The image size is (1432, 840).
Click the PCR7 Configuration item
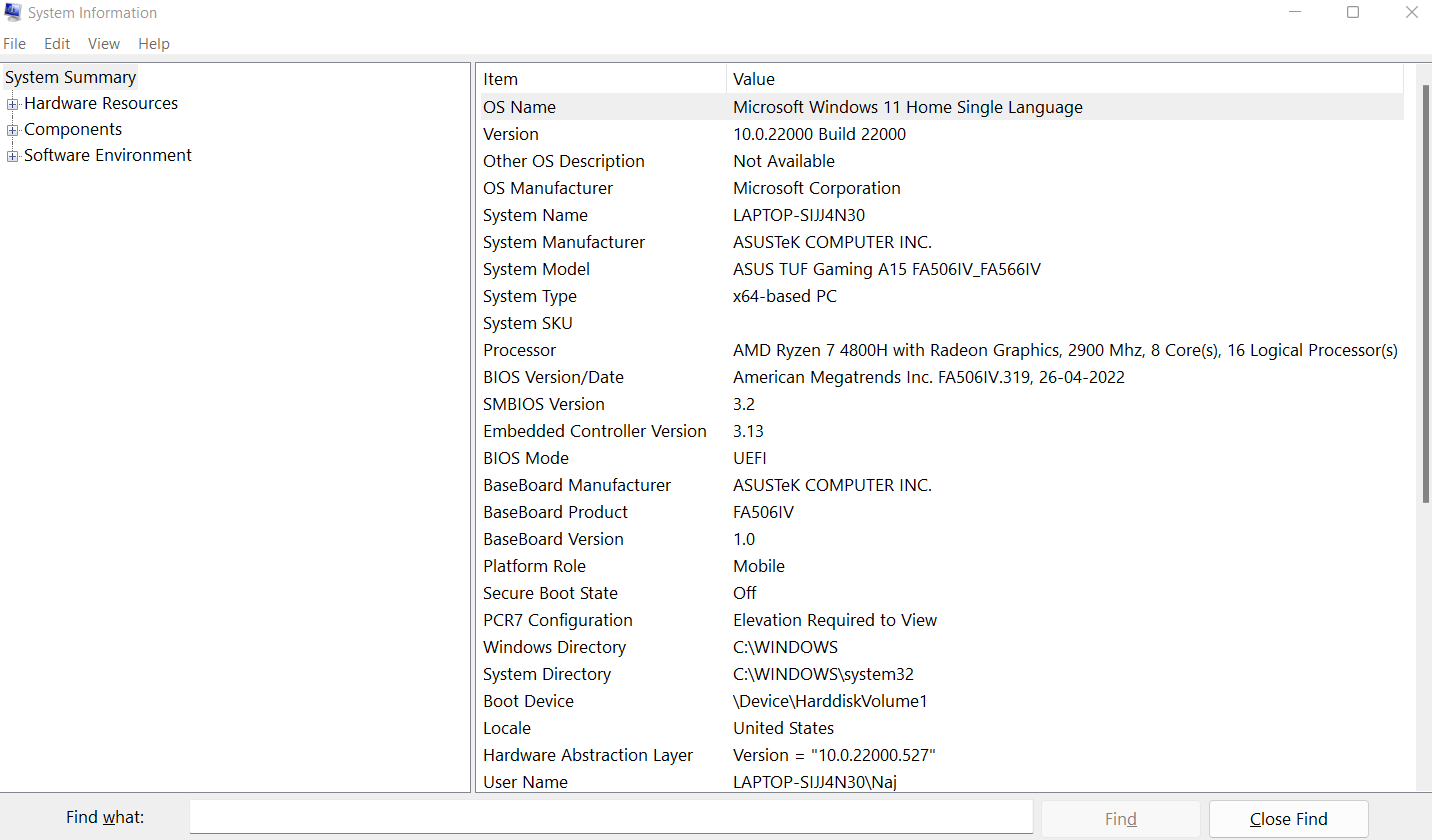pos(558,620)
